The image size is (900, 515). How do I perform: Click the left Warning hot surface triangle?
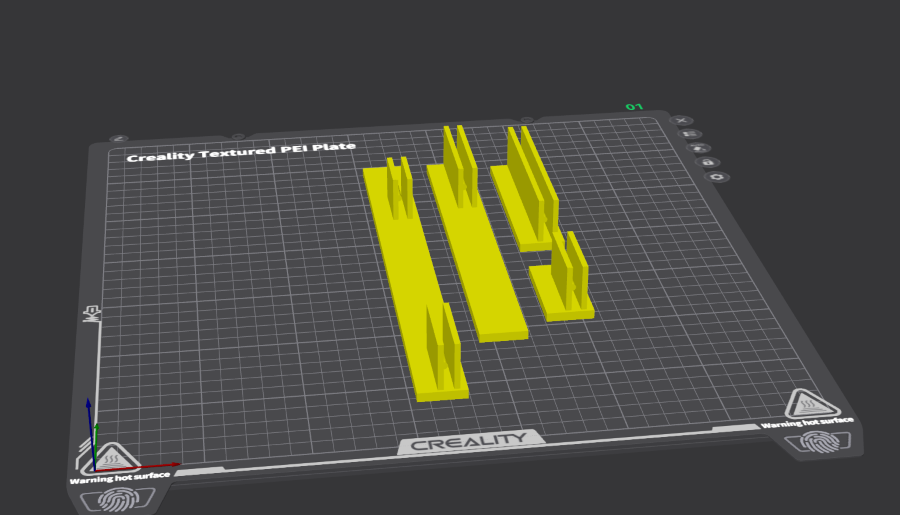click(114, 458)
